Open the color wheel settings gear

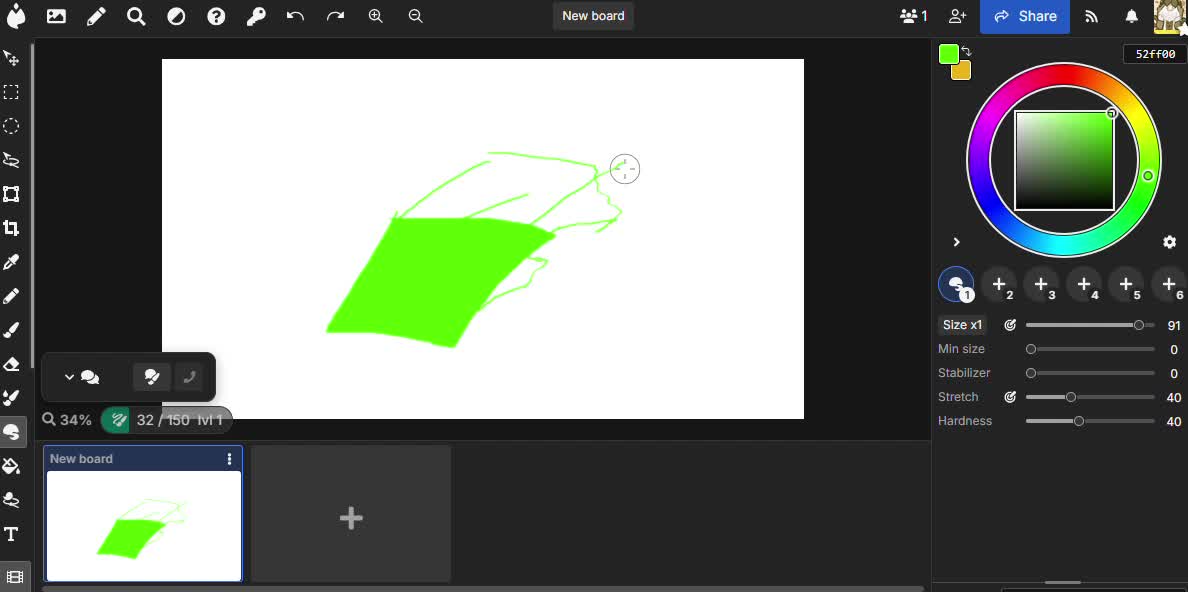1170,242
